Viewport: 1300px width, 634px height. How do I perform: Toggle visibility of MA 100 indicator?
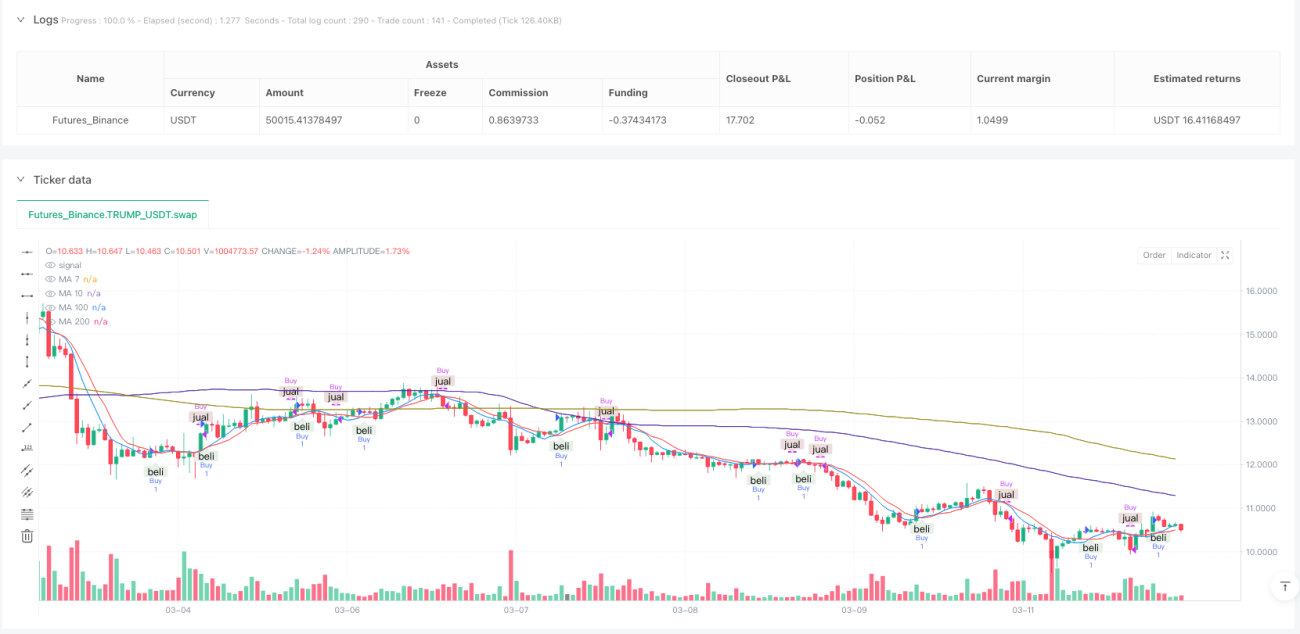pos(51,307)
